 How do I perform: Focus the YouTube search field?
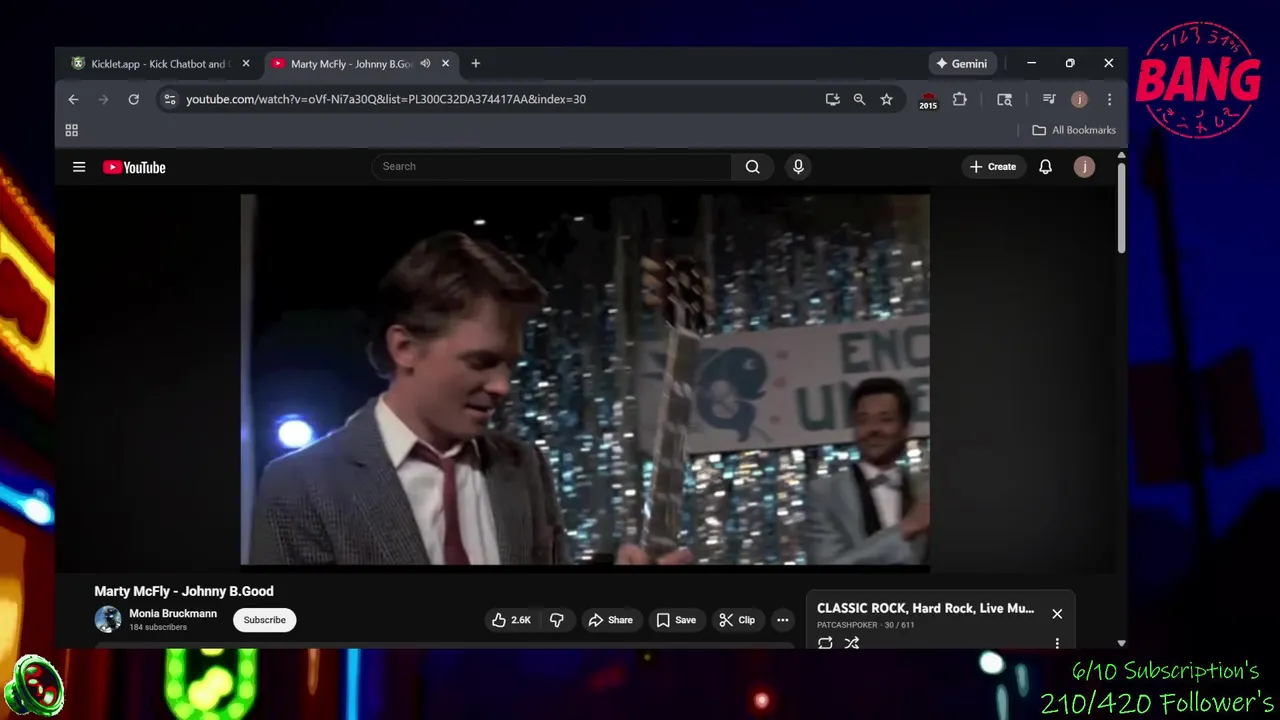pos(552,167)
